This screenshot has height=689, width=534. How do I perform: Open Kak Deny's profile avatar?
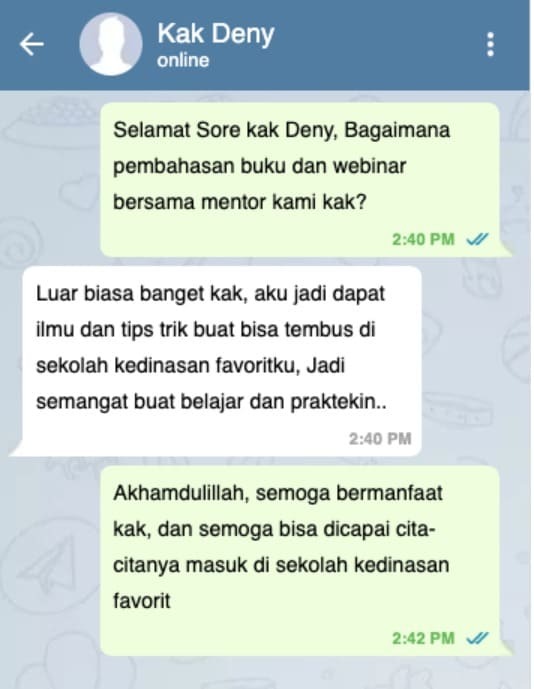(x=111, y=44)
